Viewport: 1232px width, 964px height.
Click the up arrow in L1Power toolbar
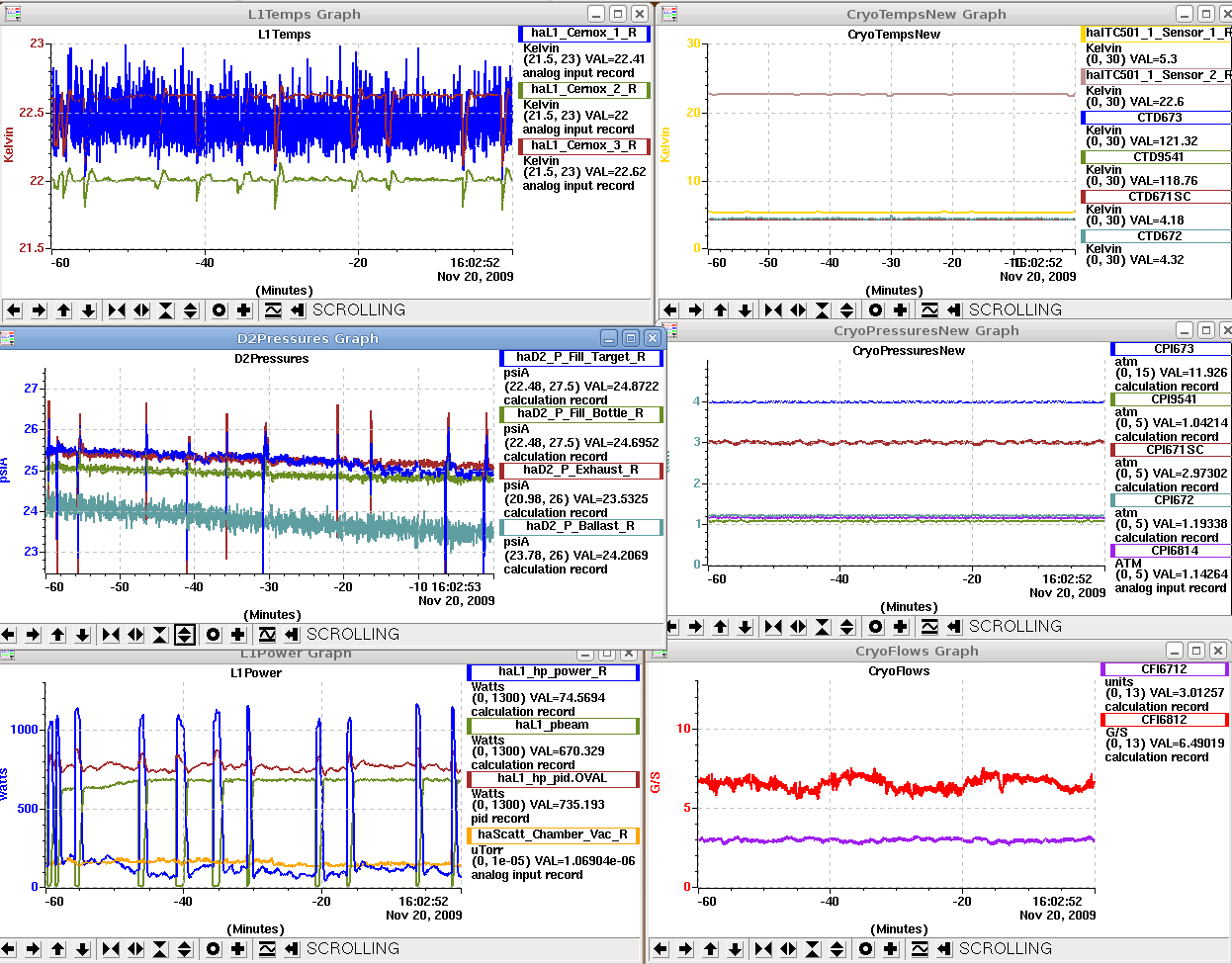pyautogui.click(x=57, y=949)
